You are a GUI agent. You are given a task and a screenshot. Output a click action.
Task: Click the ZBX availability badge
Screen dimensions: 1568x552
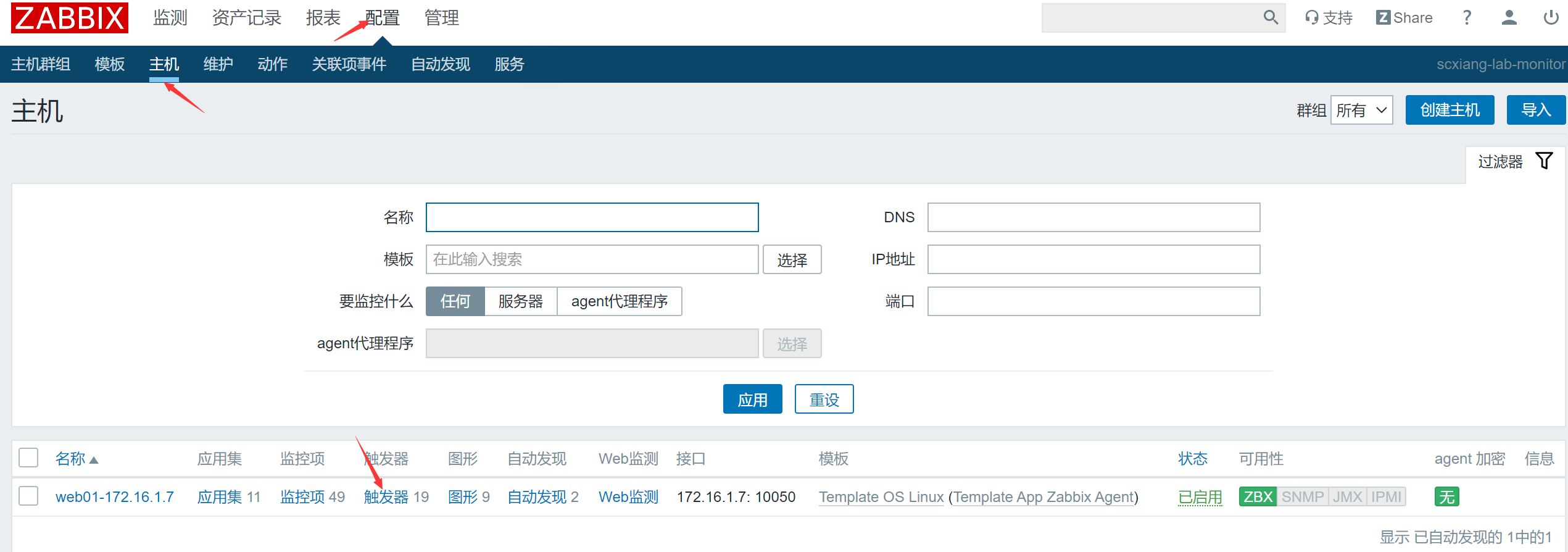(x=1258, y=496)
